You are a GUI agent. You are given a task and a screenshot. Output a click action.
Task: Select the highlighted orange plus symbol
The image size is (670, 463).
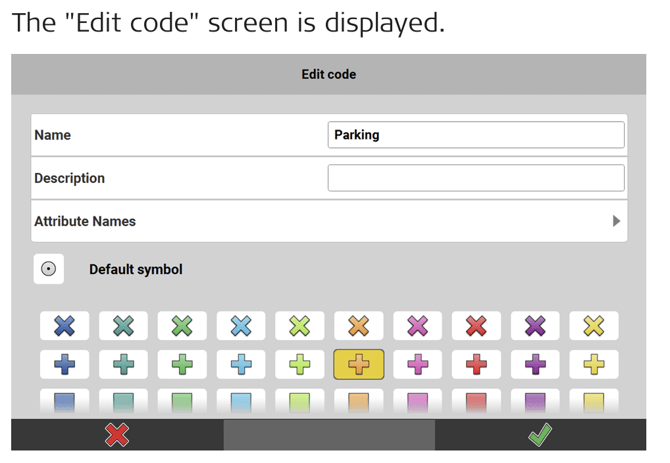coord(359,364)
